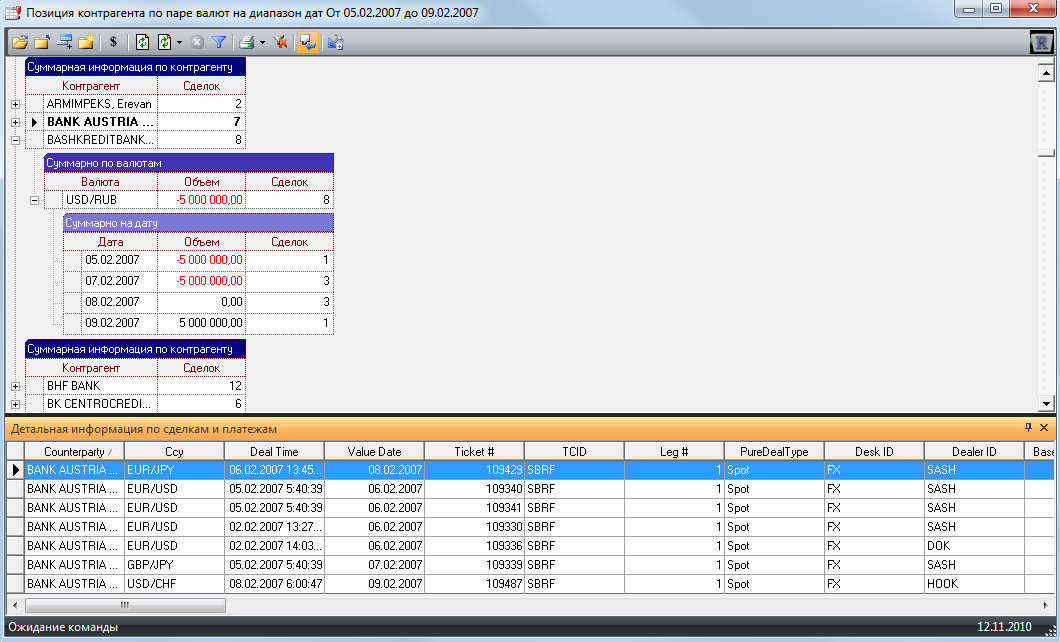Collapse the USD/RUB currency row
Screen dimensions: 1060x642
click(x=34, y=200)
